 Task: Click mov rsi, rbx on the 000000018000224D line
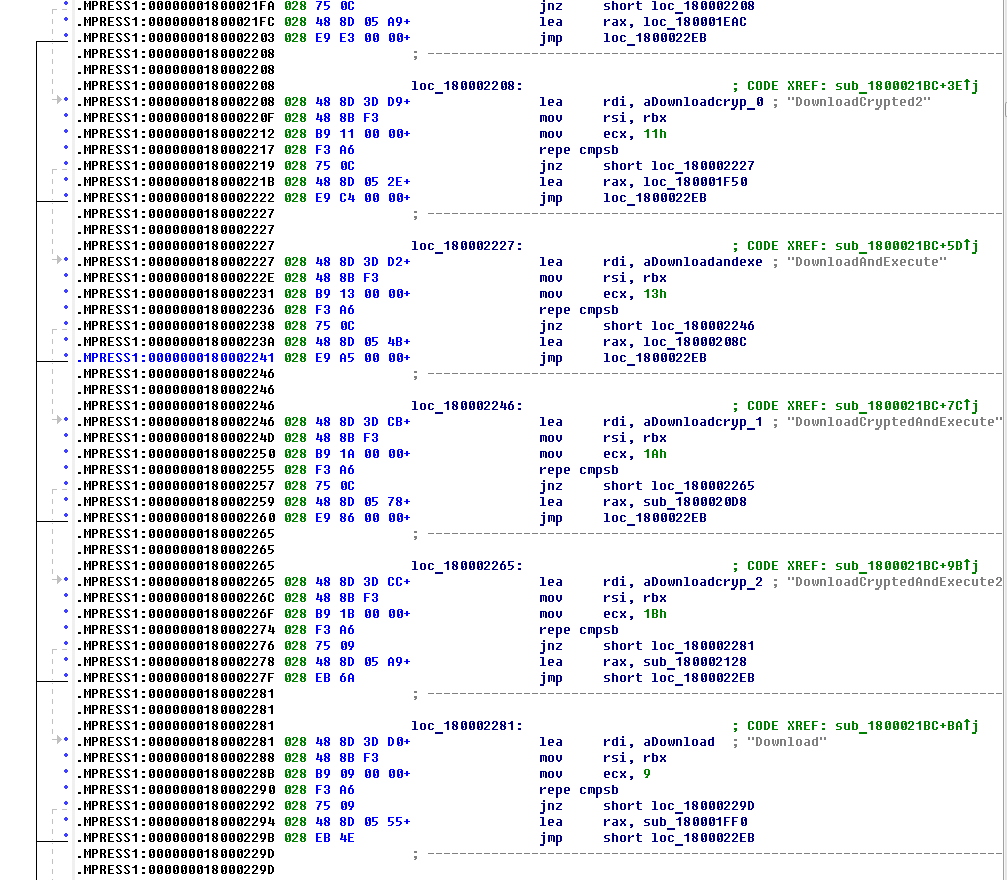603,438
